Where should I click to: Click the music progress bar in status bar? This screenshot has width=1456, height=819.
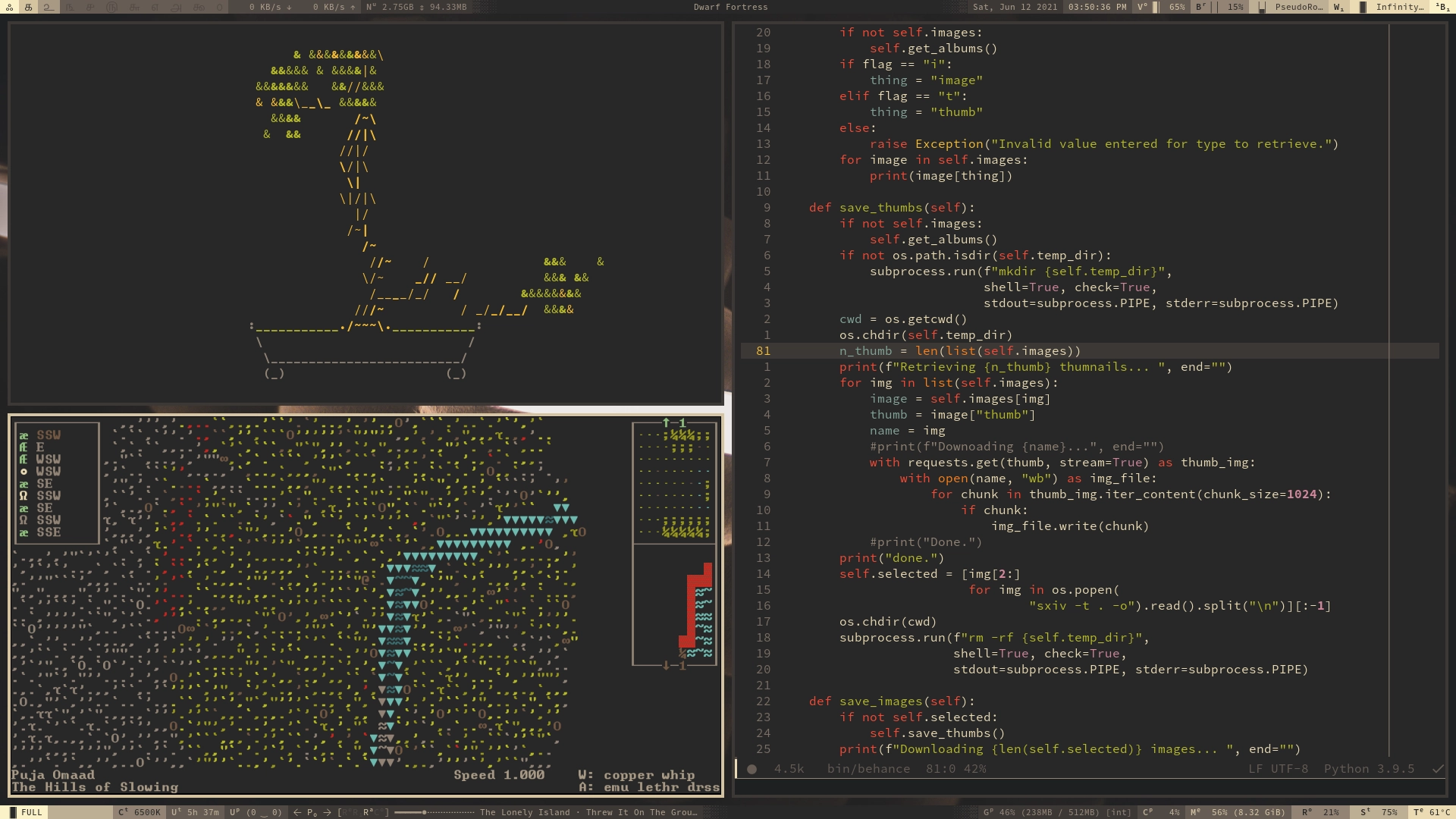(x=435, y=812)
